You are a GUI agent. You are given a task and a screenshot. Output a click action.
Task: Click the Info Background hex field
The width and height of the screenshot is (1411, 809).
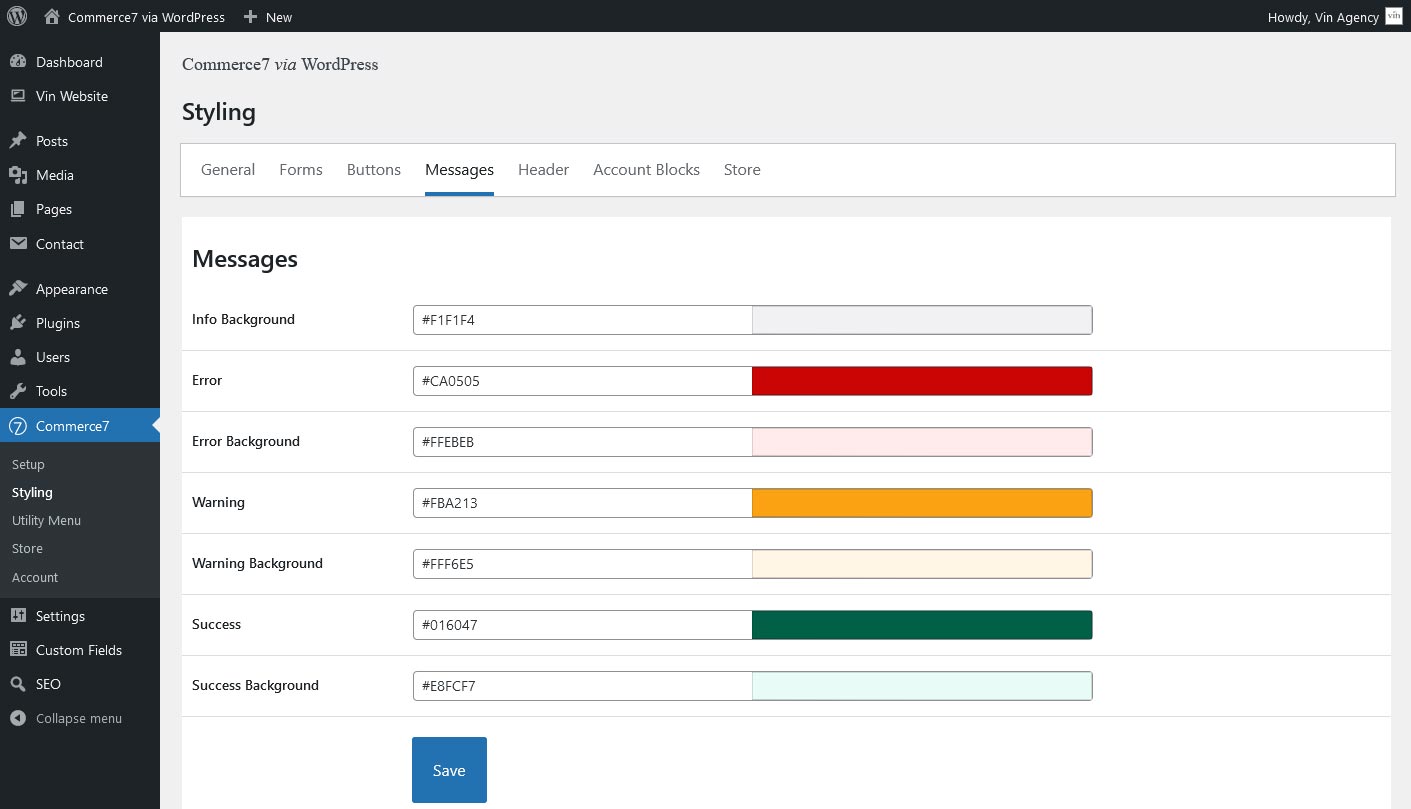[582, 320]
